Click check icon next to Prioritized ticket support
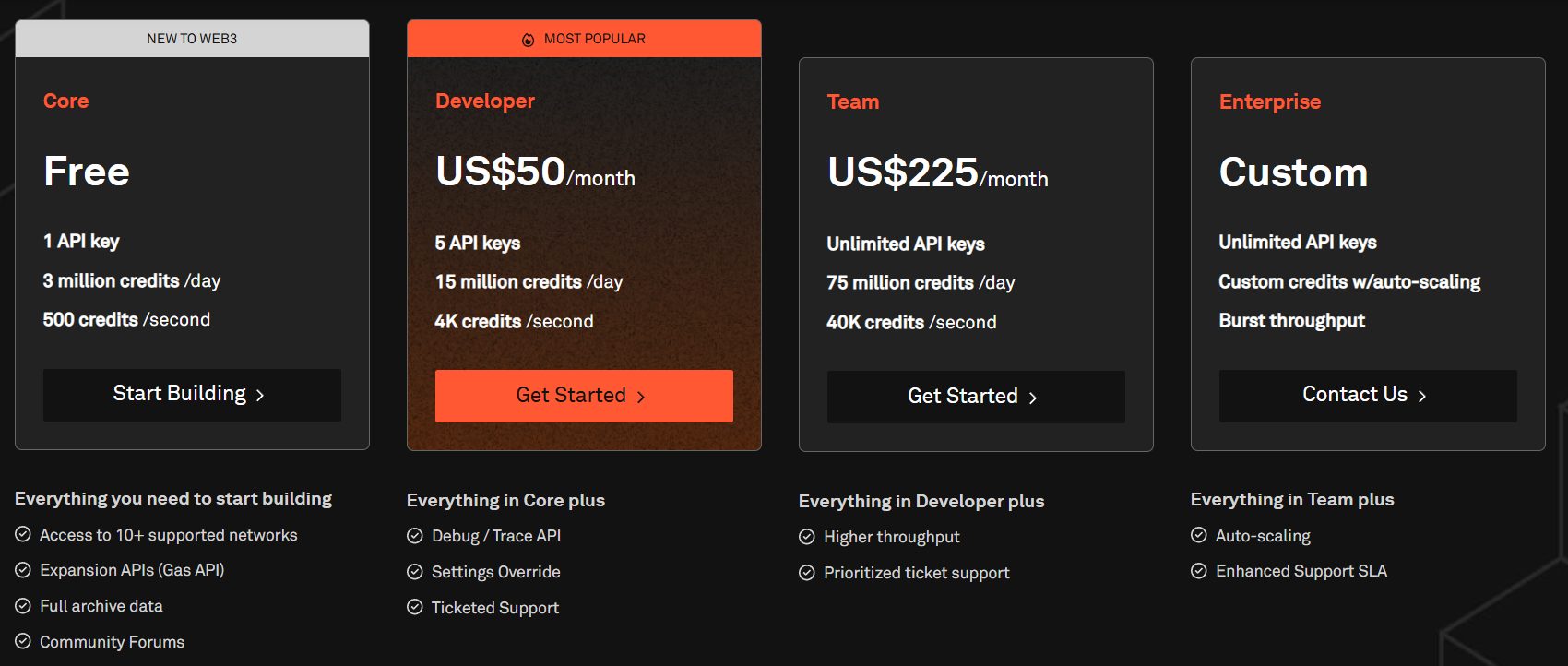1568x666 pixels. coord(807,573)
